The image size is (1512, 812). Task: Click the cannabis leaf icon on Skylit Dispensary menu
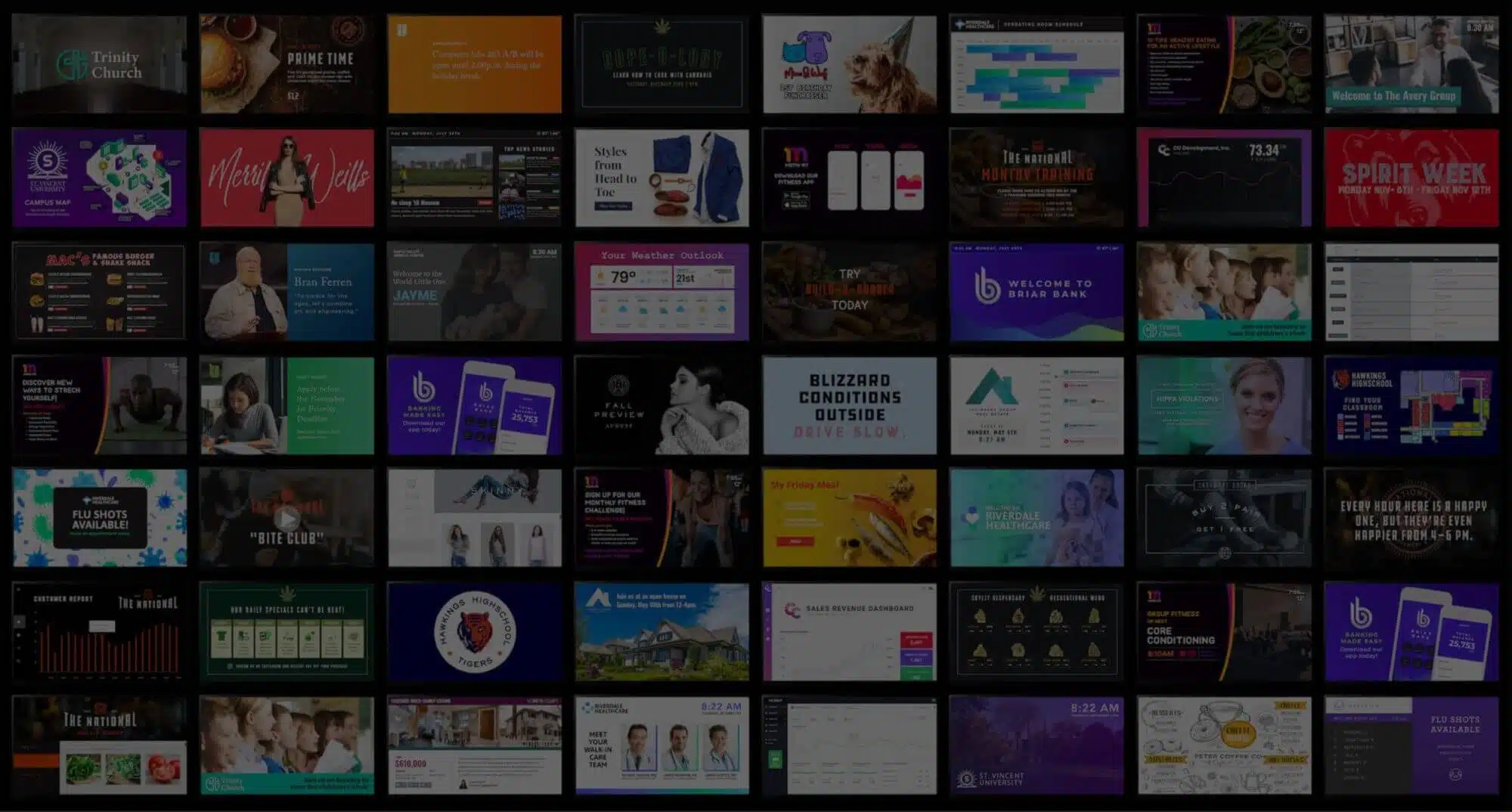(x=1038, y=592)
